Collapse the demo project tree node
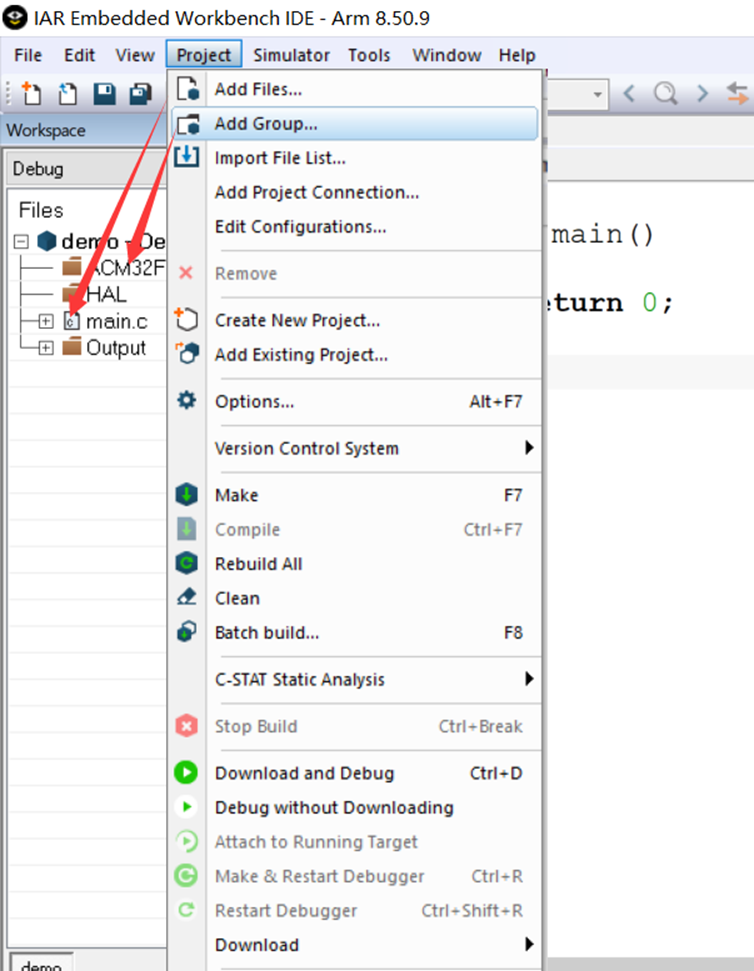This screenshot has height=971, width=754. [x=21, y=241]
